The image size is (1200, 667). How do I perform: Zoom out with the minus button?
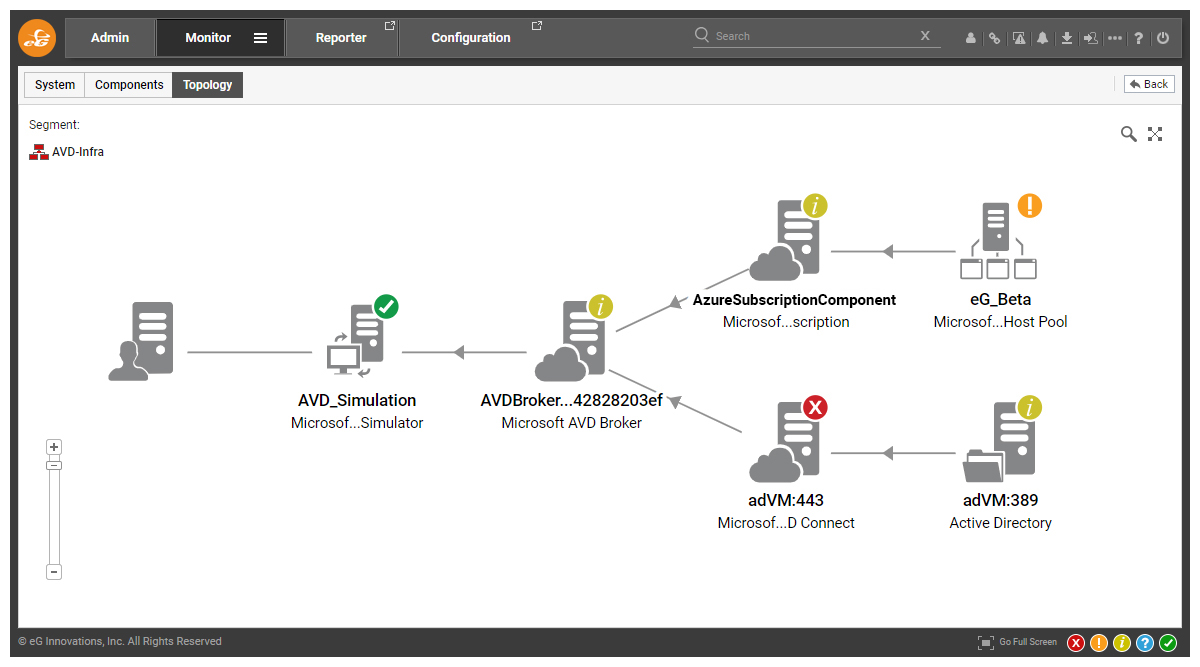(x=55, y=572)
